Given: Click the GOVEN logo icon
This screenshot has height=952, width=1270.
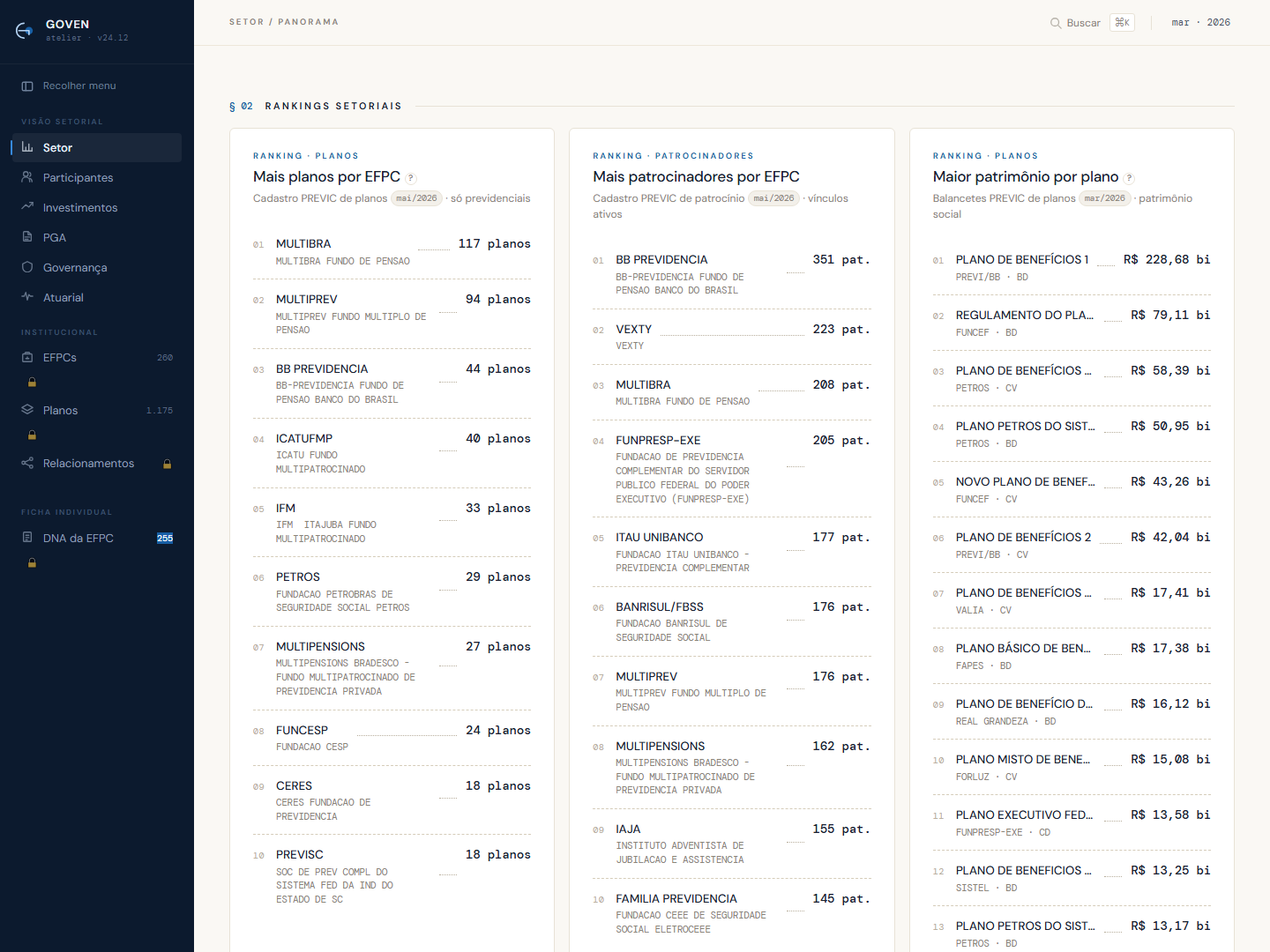Looking at the screenshot, I should click(x=25, y=31).
